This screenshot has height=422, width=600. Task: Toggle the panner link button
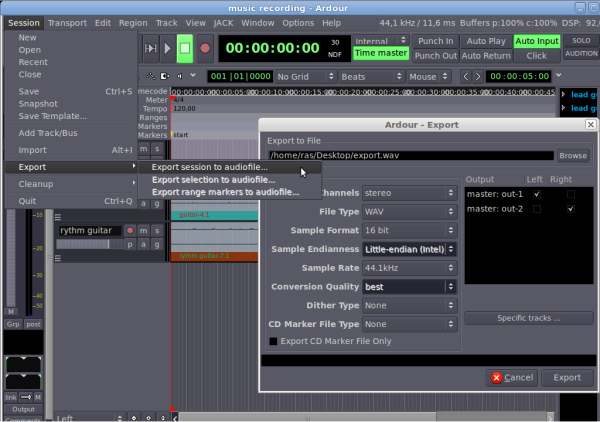coord(11,397)
